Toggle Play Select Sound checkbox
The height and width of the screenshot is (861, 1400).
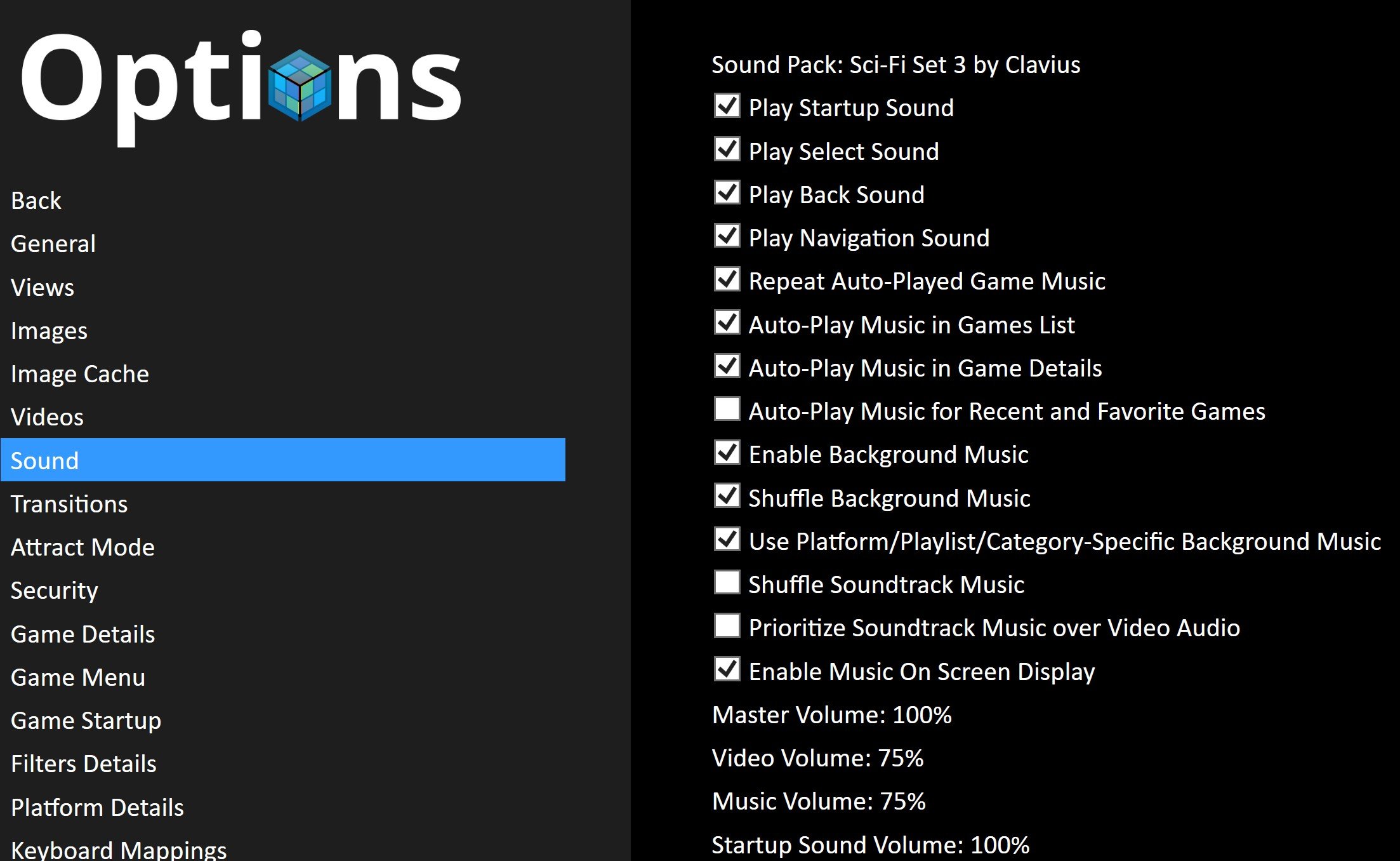point(727,149)
